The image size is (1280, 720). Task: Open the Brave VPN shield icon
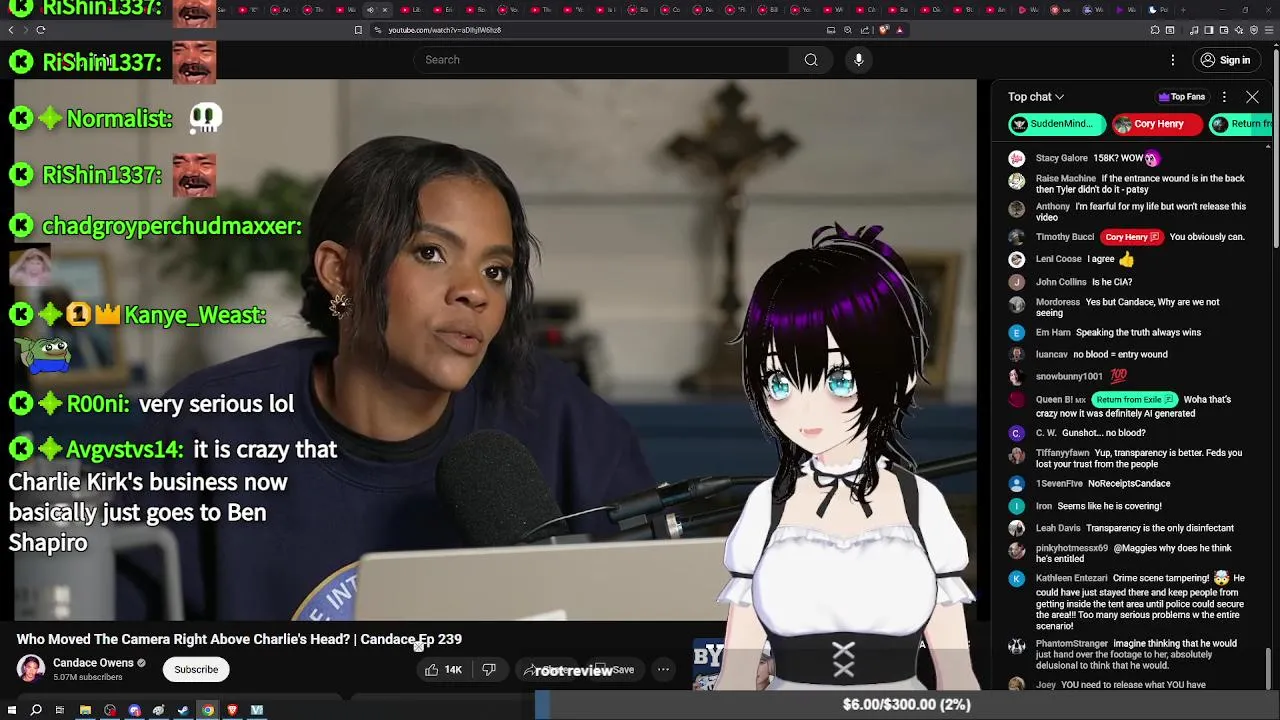(x=1254, y=30)
